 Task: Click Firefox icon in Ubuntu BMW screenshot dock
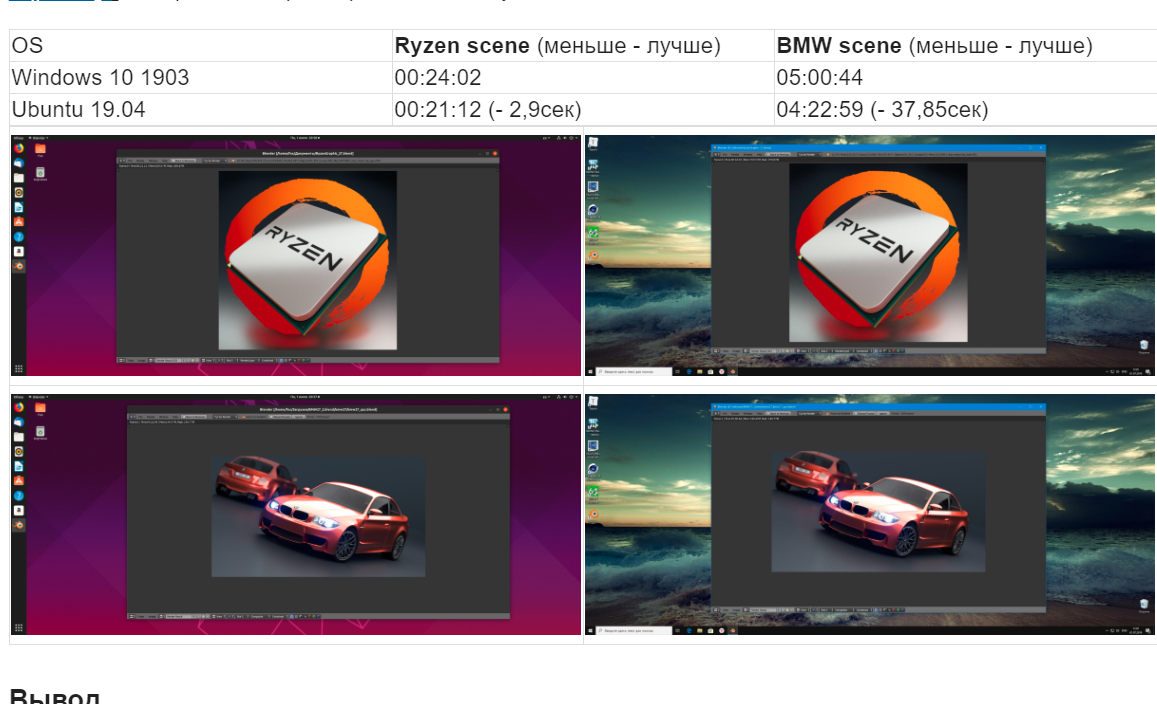[18, 407]
